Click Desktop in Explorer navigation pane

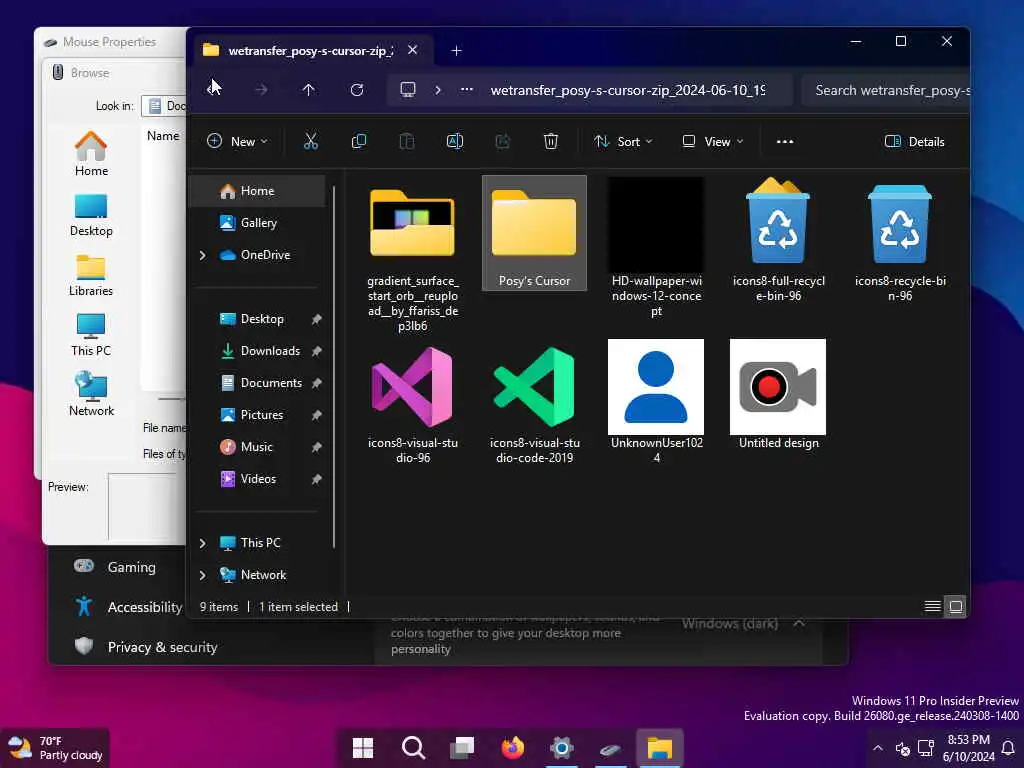261,319
